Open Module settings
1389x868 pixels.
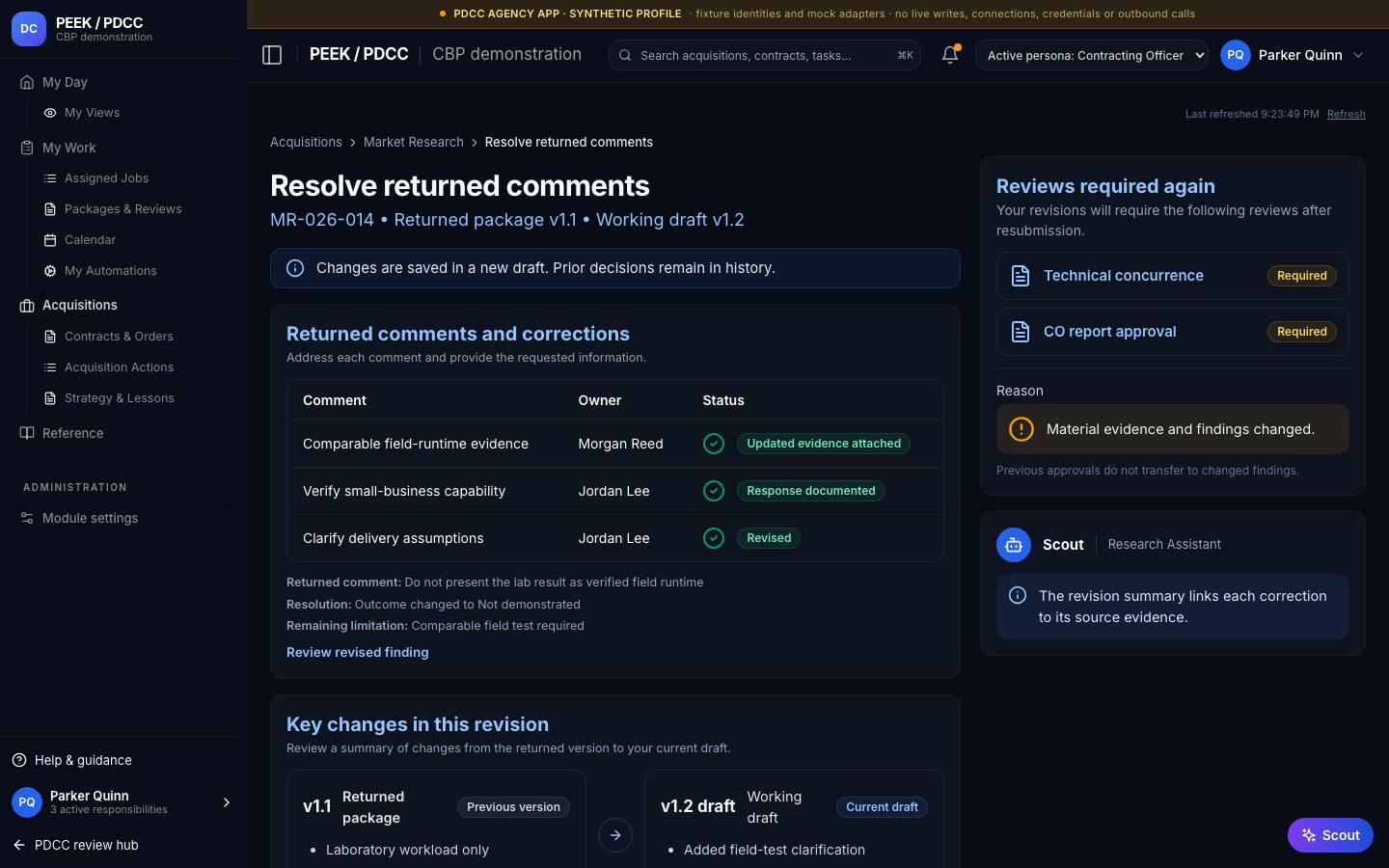pos(90,518)
